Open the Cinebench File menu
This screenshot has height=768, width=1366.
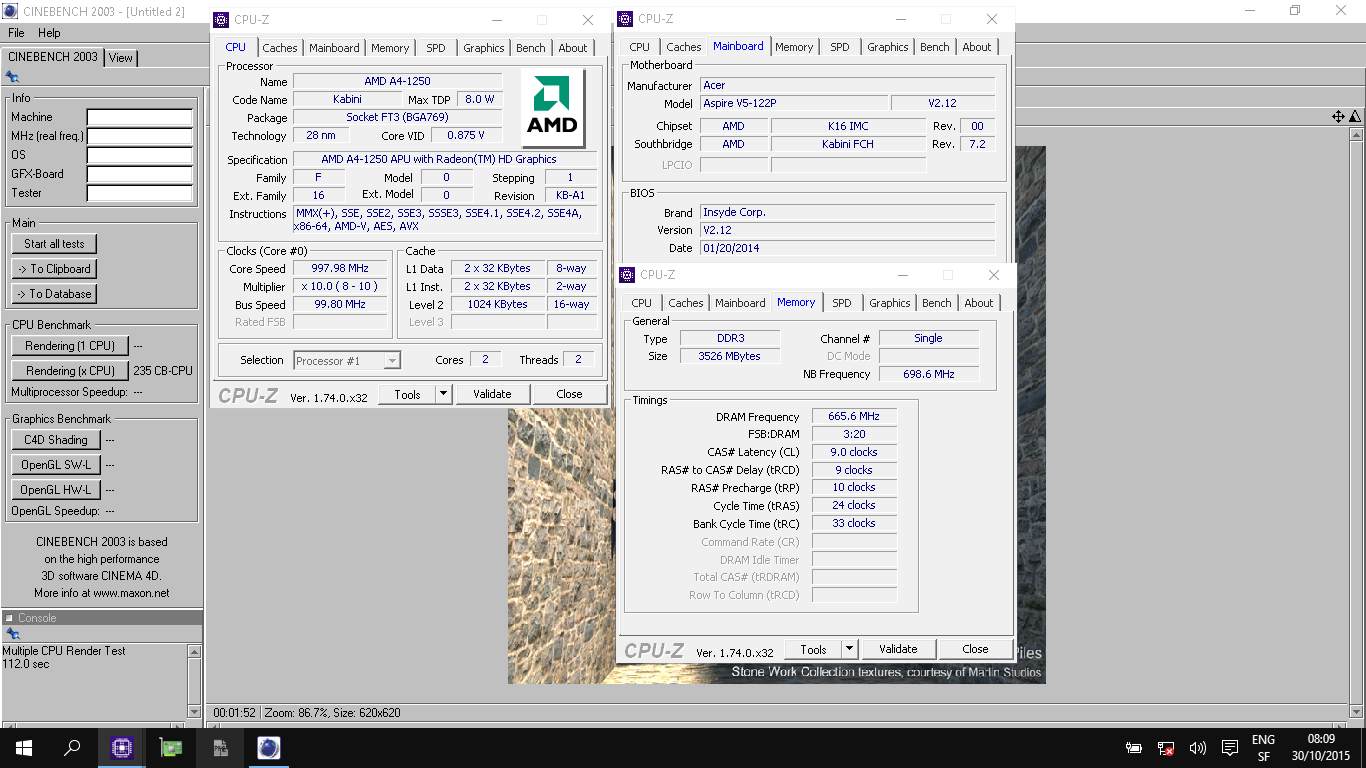pyautogui.click(x=16, y=33)
